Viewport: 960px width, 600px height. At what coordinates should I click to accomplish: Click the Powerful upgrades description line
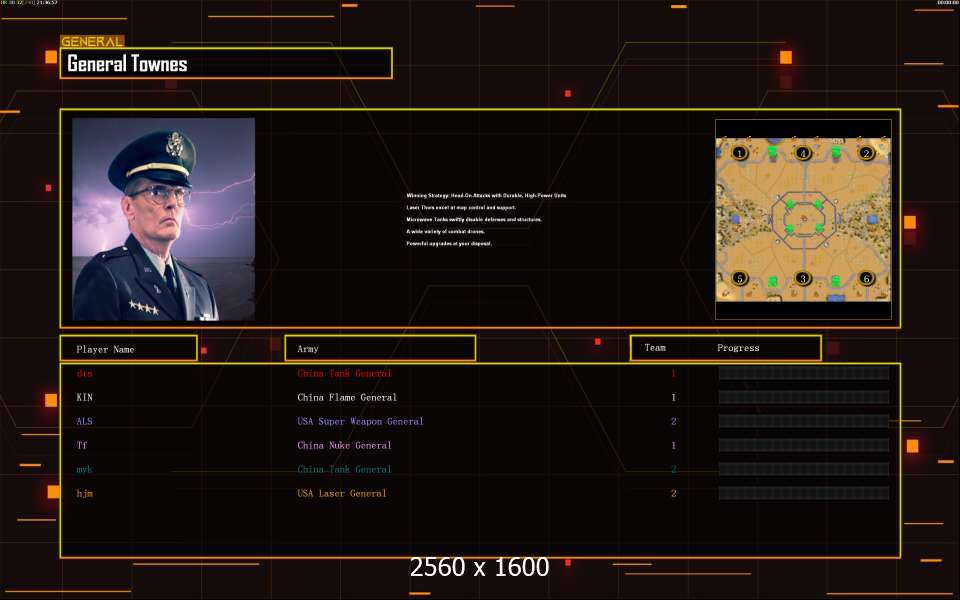pyautogui.click(x=449, y=244)
